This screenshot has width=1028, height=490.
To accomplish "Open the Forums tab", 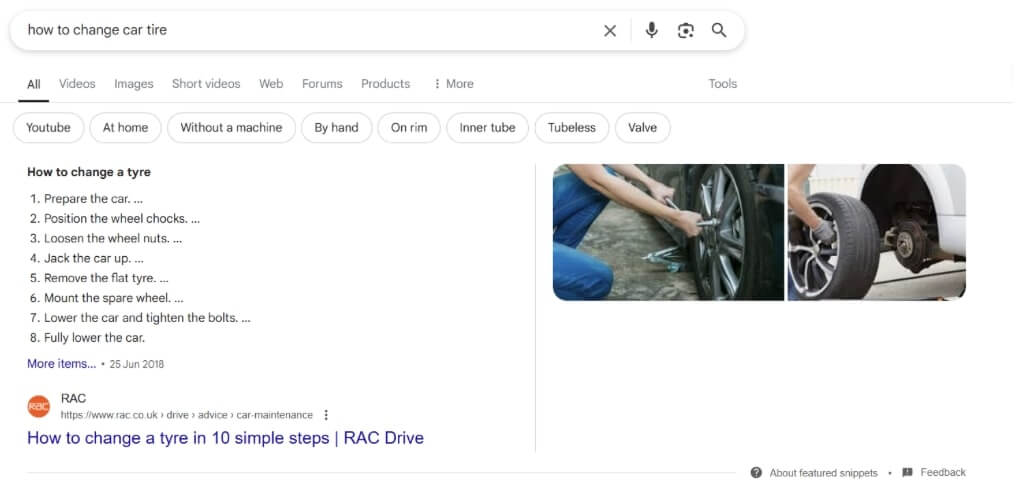I will point(322,84).
